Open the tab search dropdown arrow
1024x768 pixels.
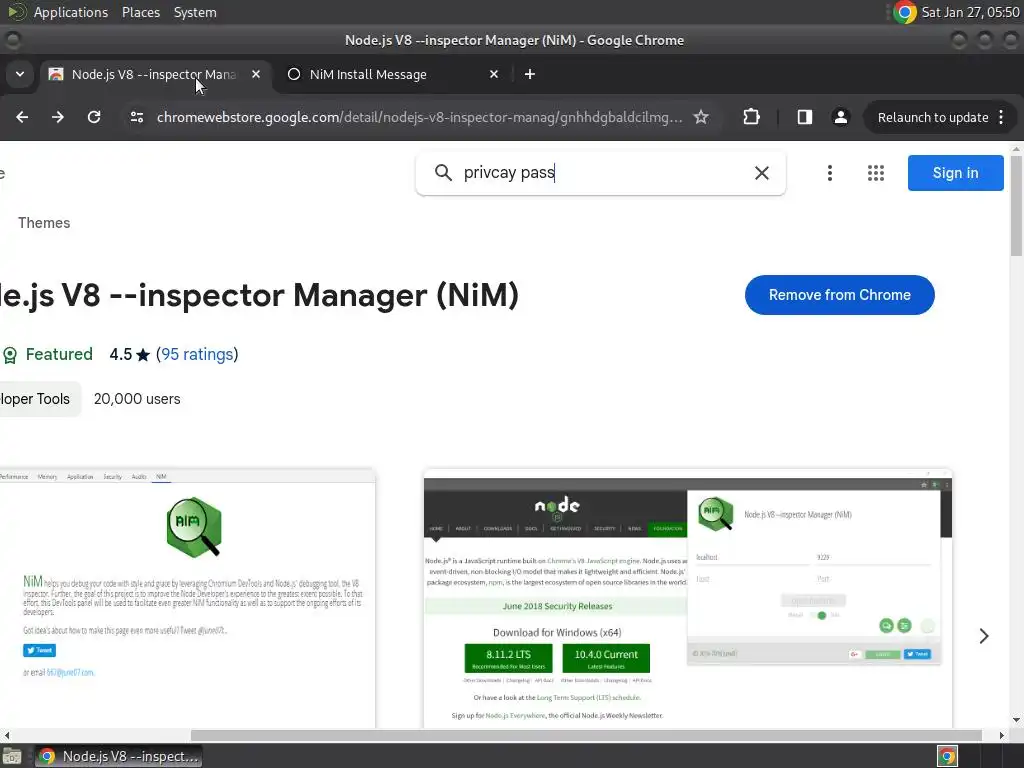point(20,74)
